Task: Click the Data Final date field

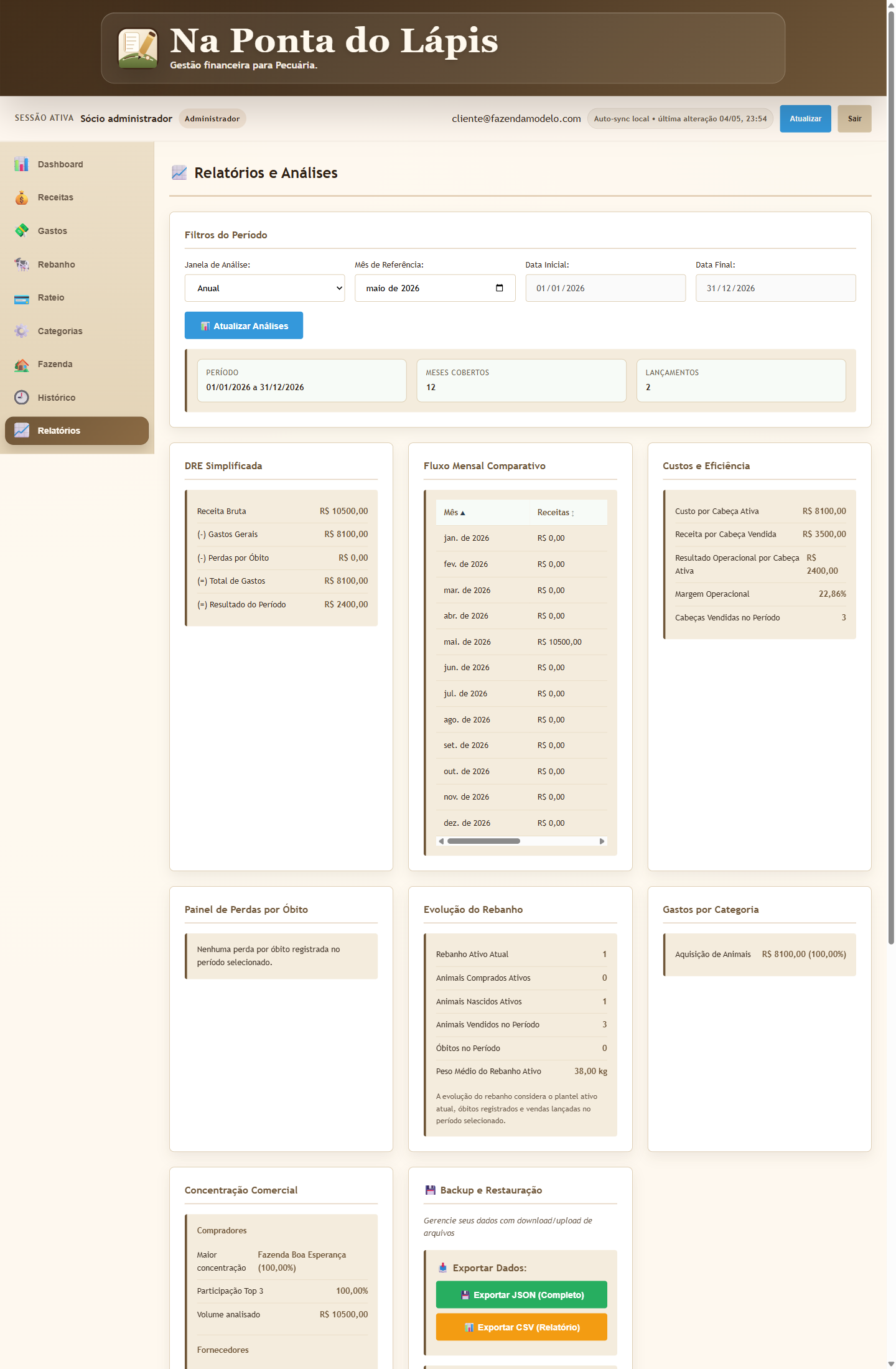Action: pyautogui.click(x=775, y=288)
